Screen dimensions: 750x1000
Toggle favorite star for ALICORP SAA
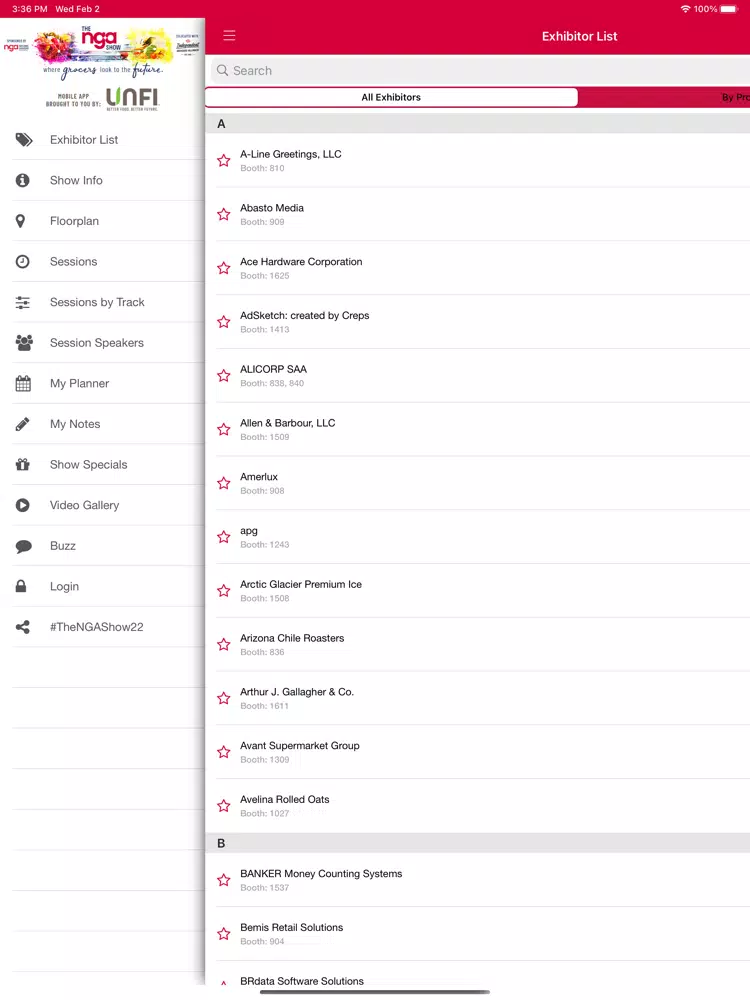[223, 376]
